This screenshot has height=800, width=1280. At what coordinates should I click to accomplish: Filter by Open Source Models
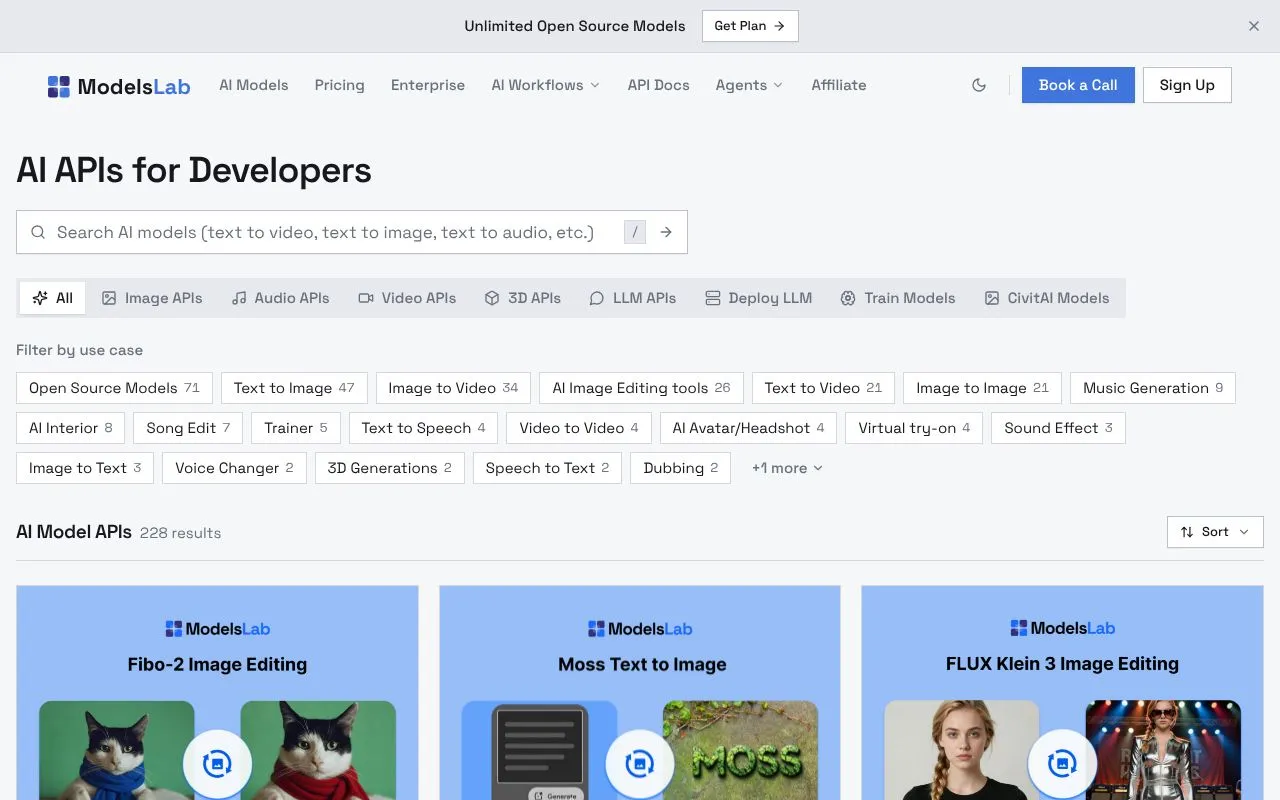pyautogui.click(x=114, y=388)
